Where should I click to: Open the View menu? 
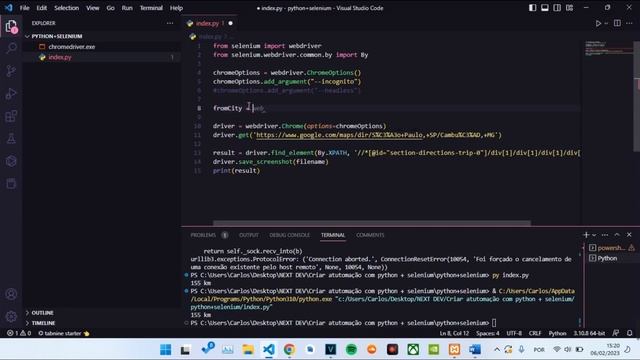point(93,8)
